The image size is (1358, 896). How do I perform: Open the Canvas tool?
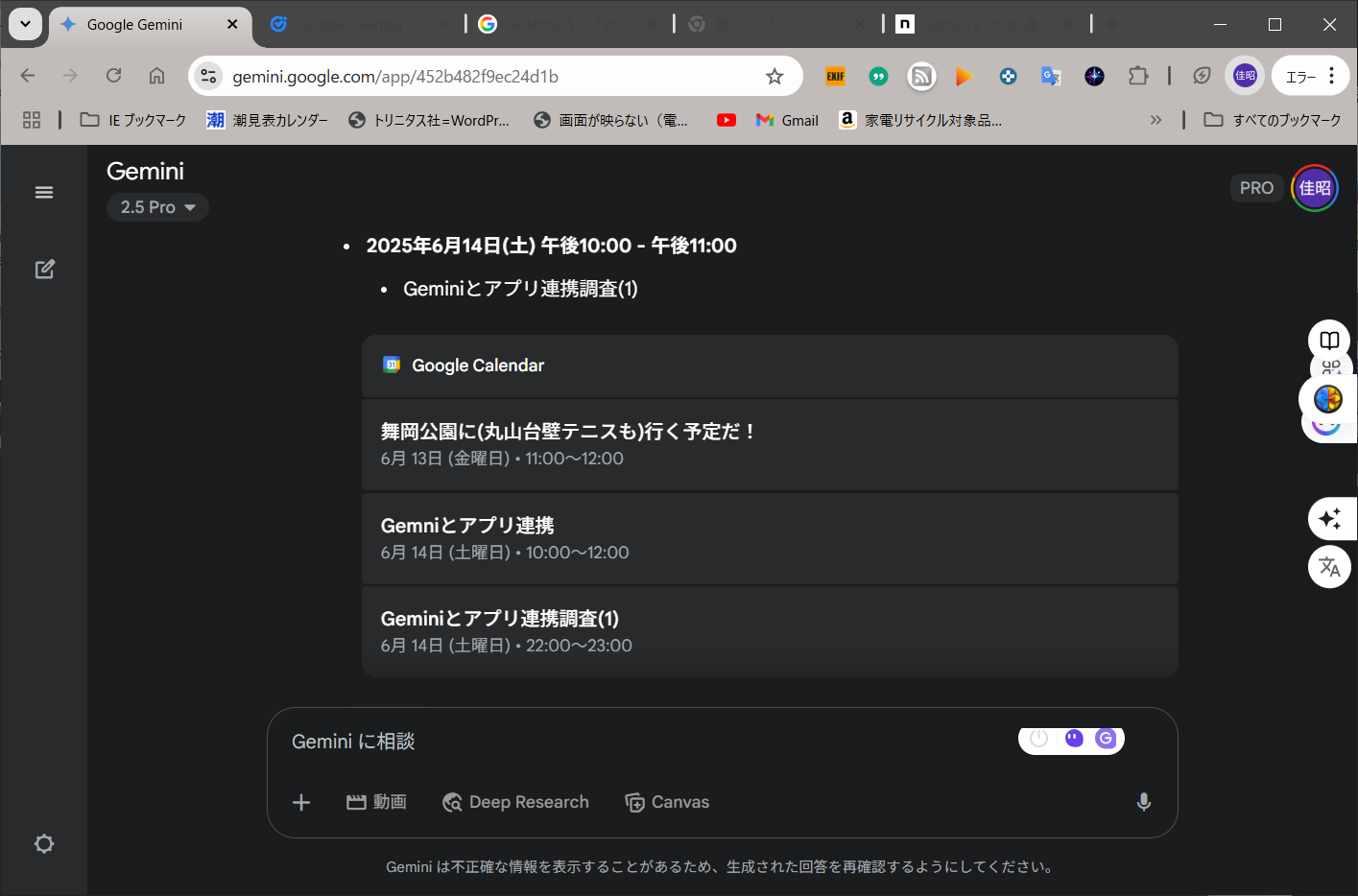[x=667, y=802]
